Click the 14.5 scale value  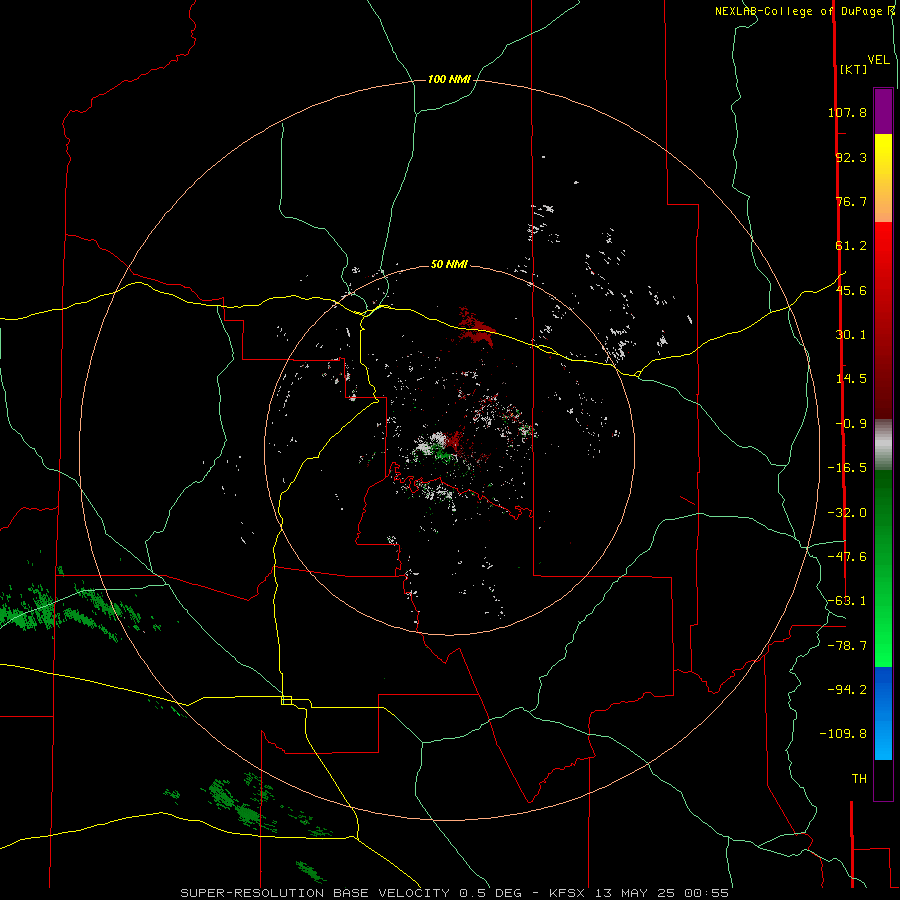click(x=851, y=379)
